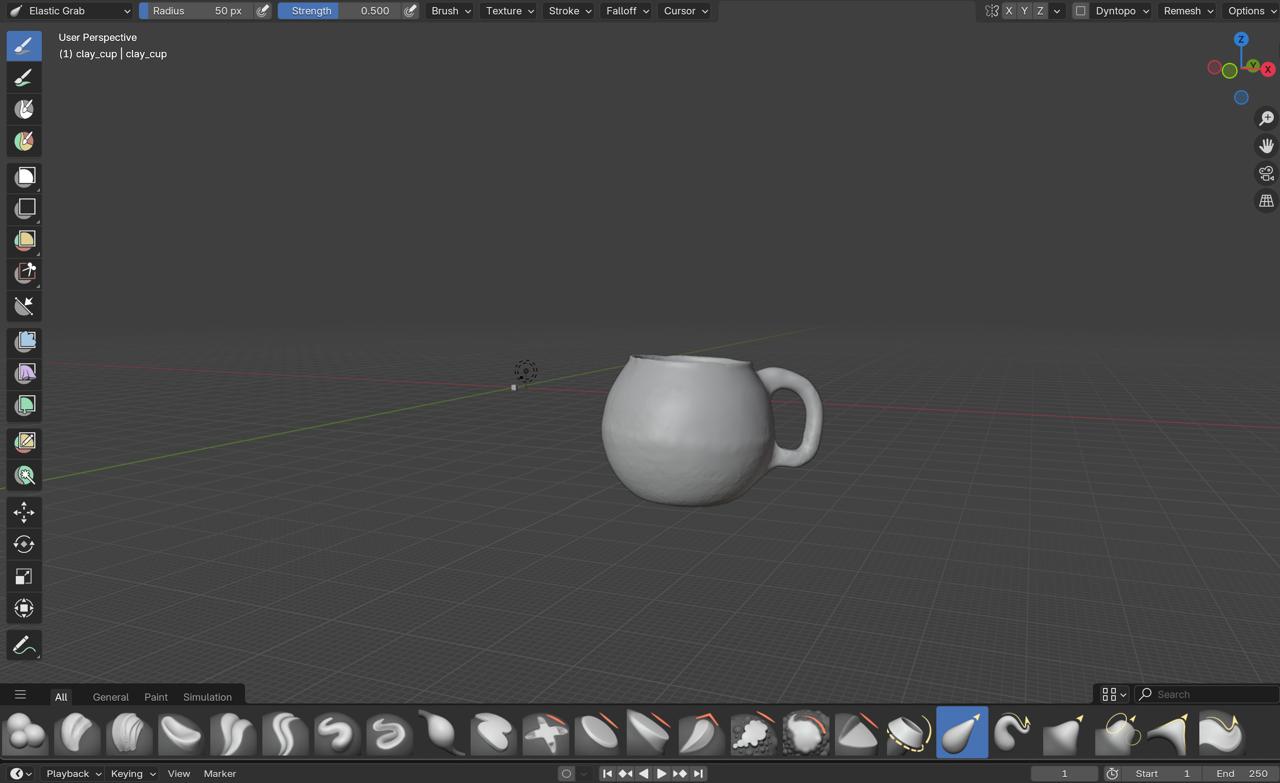Screen dimensions: 1280x783
Task: Click the Zoom magnifier viewport icon
Action: point(1266,118)
